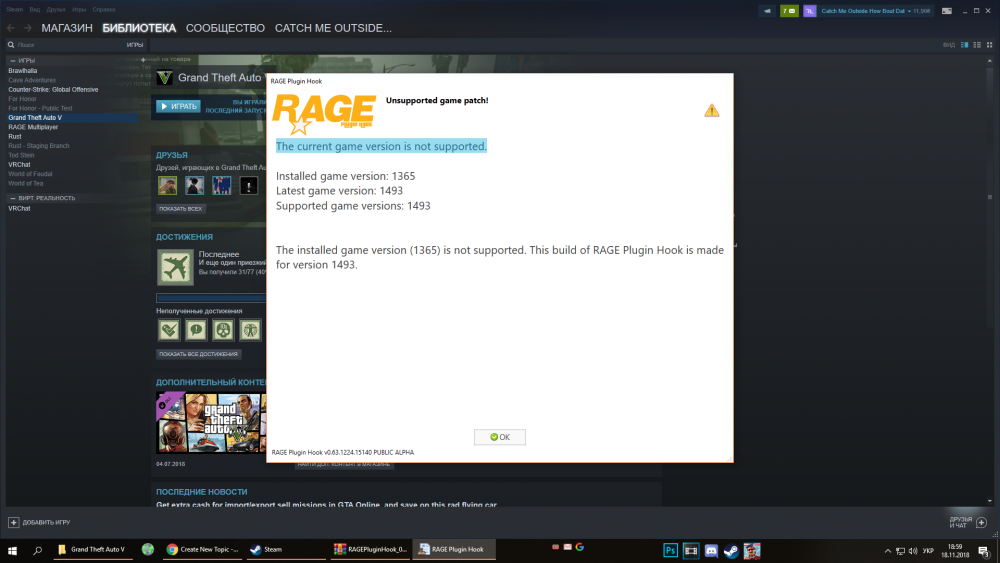Click the library search magnifier icon
Image resolution: width=1000 pixels, height=563 pixels.
11,45
